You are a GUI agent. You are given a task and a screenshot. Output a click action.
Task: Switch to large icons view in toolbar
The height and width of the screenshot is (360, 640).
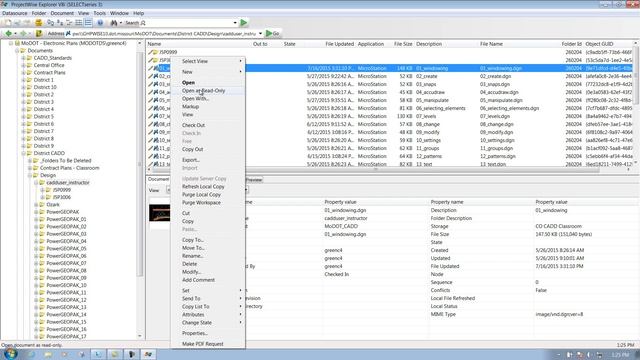tap(51, 23)
